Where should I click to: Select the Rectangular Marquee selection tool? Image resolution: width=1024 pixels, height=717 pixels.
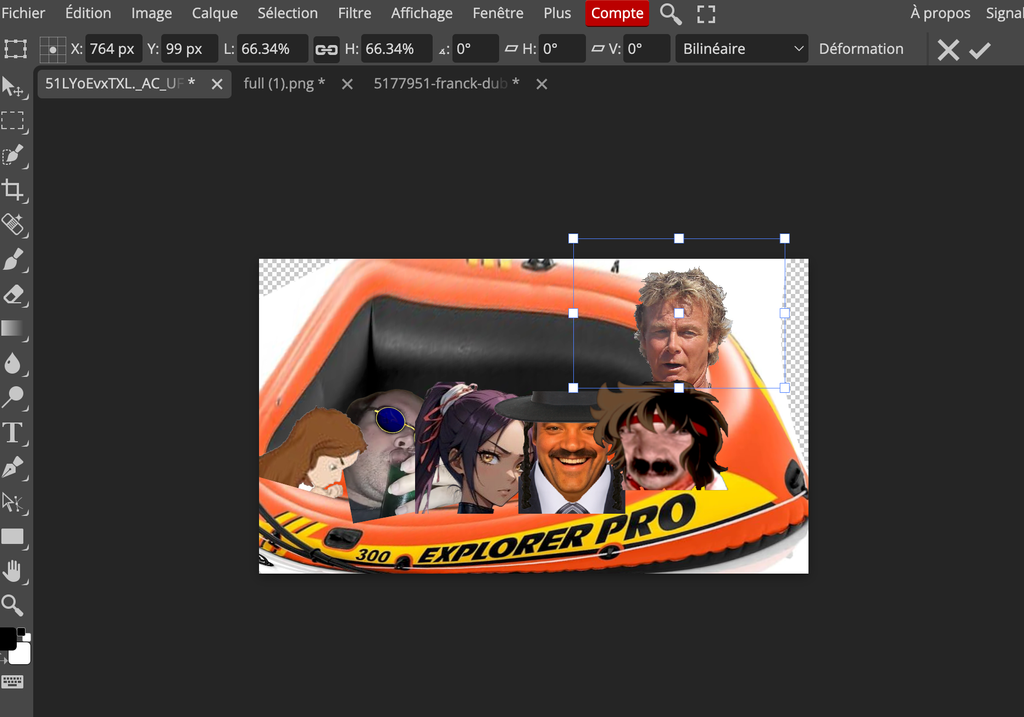pyautogui.click(x=13, y=121)
